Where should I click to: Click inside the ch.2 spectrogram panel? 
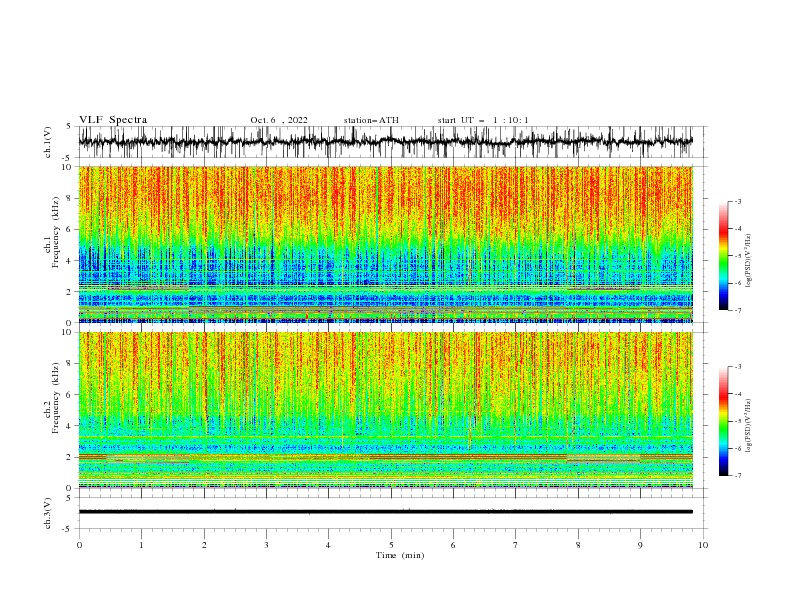(x=385, y=410)
